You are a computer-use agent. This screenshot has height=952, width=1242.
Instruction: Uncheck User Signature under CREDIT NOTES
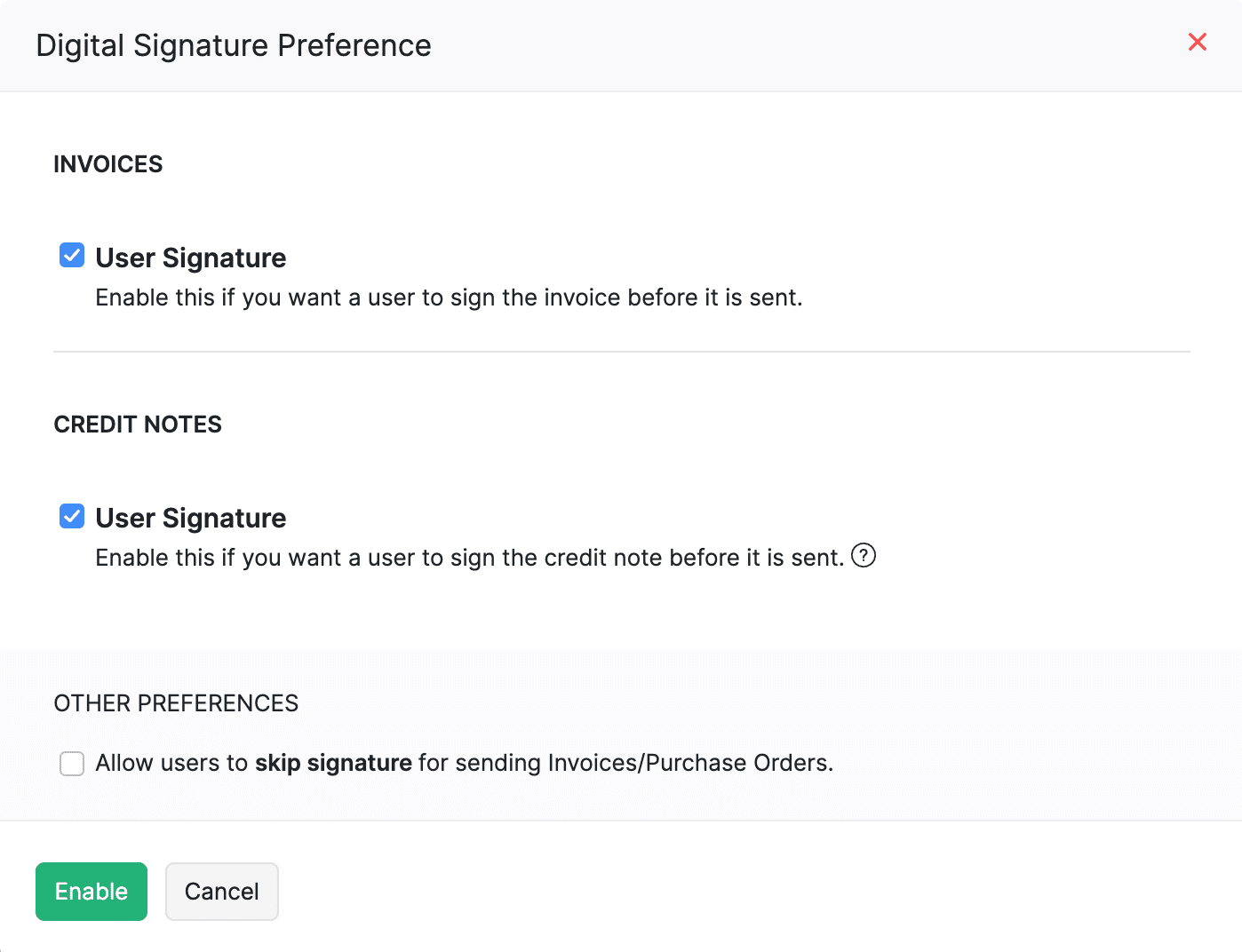pos(71,516)
